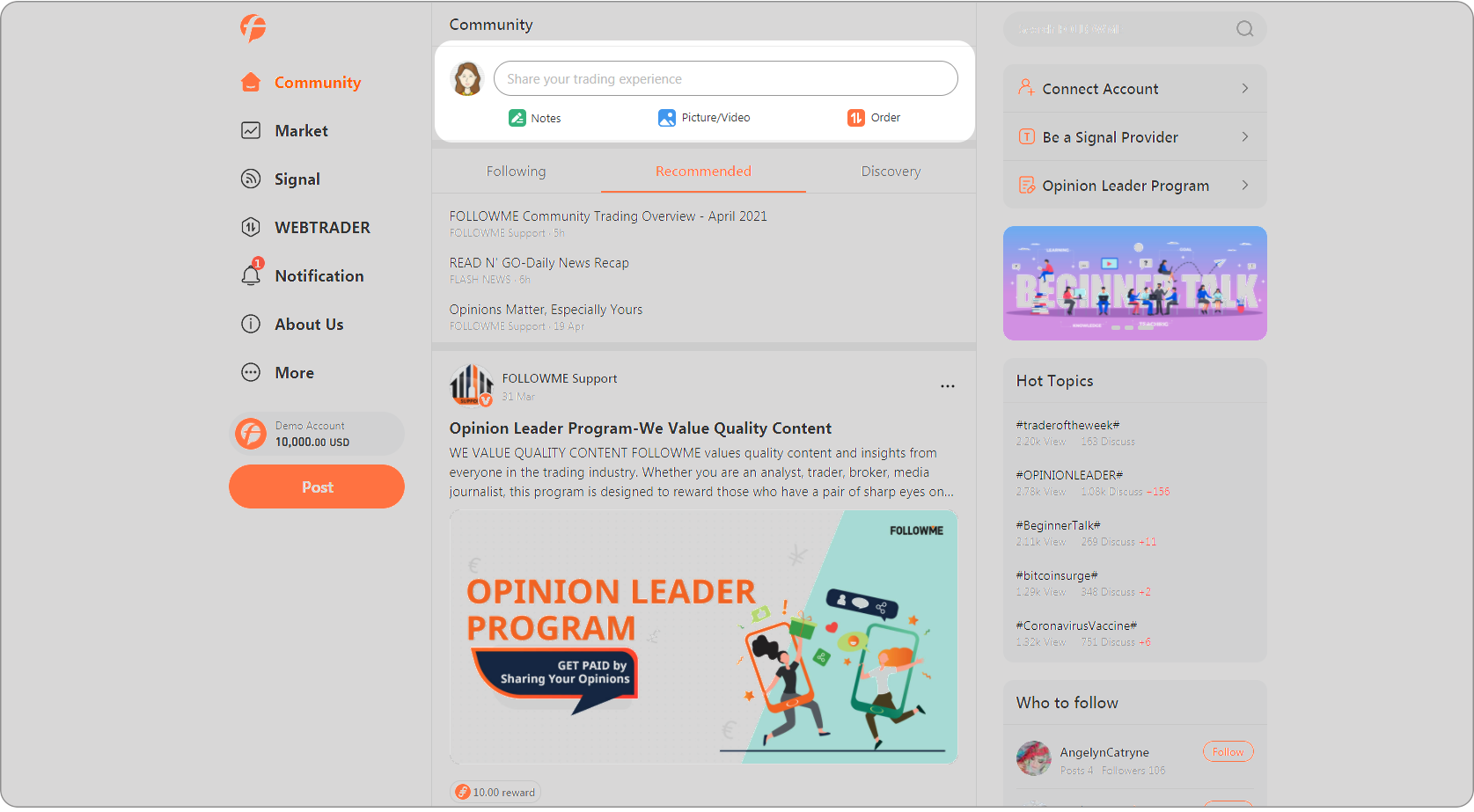Expand Be a Signal Provider chevron
The height and width of the screenshot is (812, 1474).
[1245, 136]
